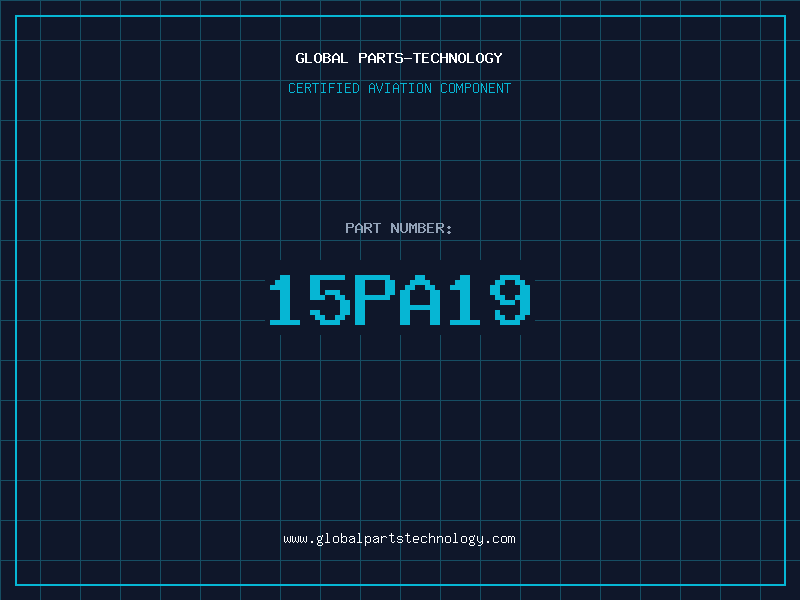Click the GLOBAL PARTS-TECHNOLOGY heading
Image resolution: width=800 pixels, height=600 pixels.
coord(399,58)
